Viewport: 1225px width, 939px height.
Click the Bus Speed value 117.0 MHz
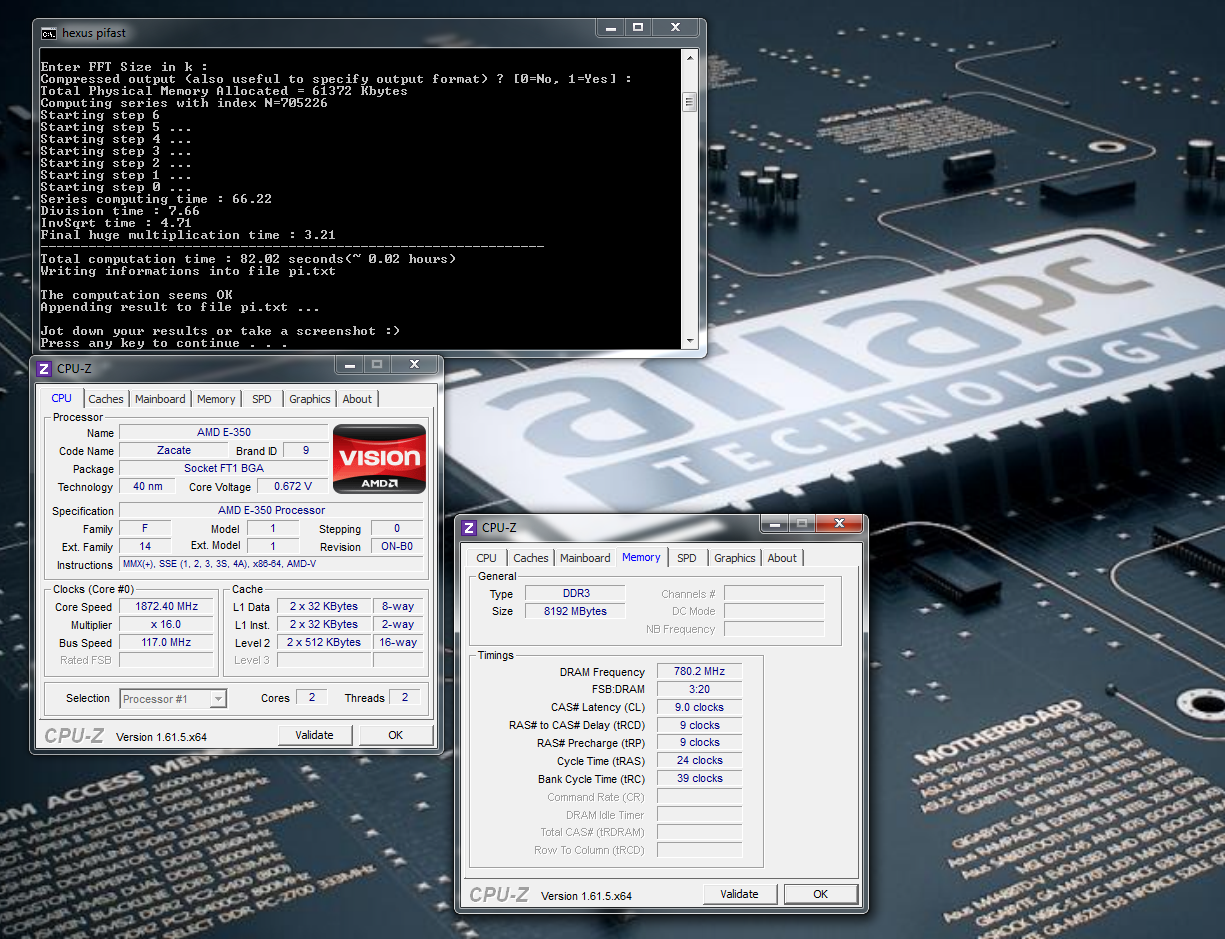[167, 642]
